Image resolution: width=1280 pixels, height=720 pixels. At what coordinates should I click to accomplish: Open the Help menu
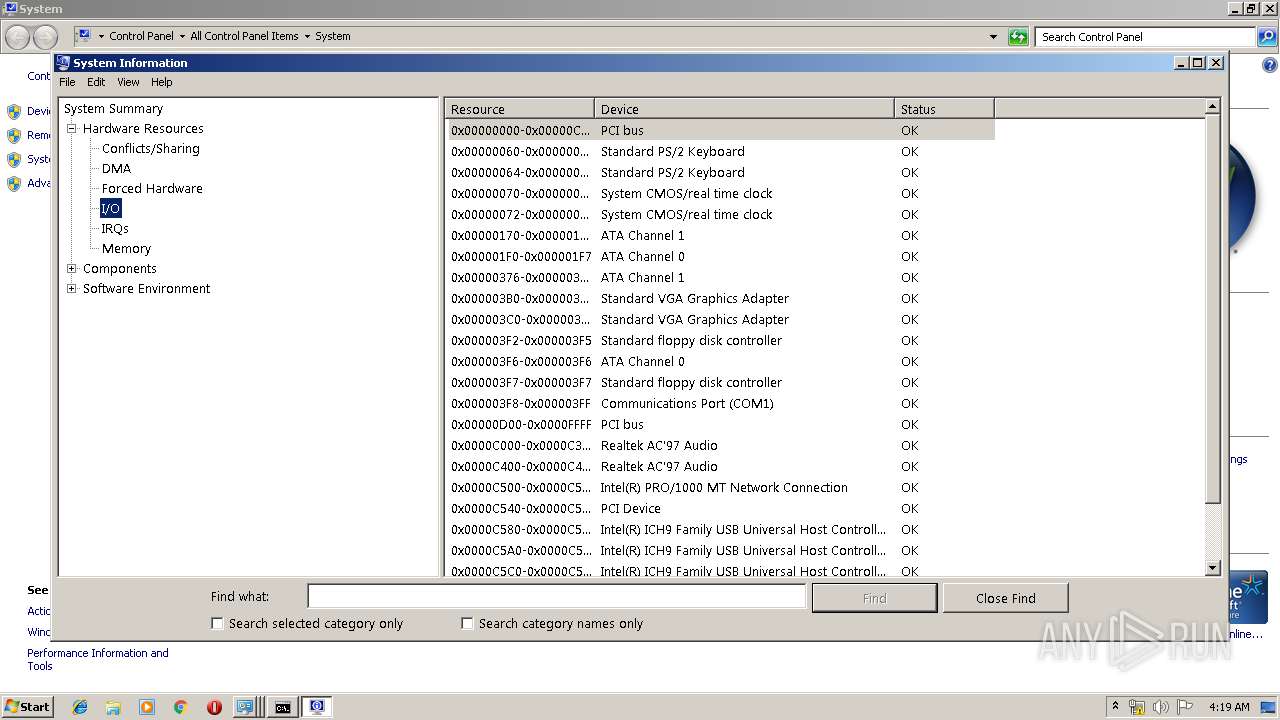pos(161,82)
